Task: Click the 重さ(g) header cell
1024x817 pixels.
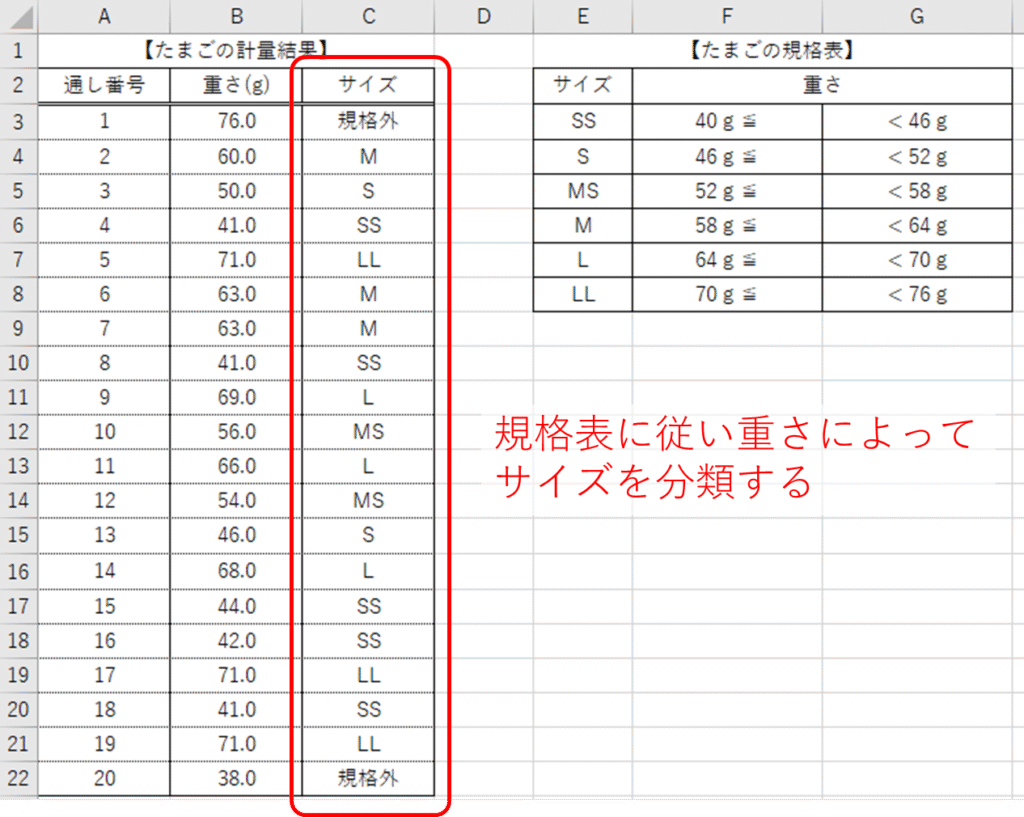Action: 236,85
